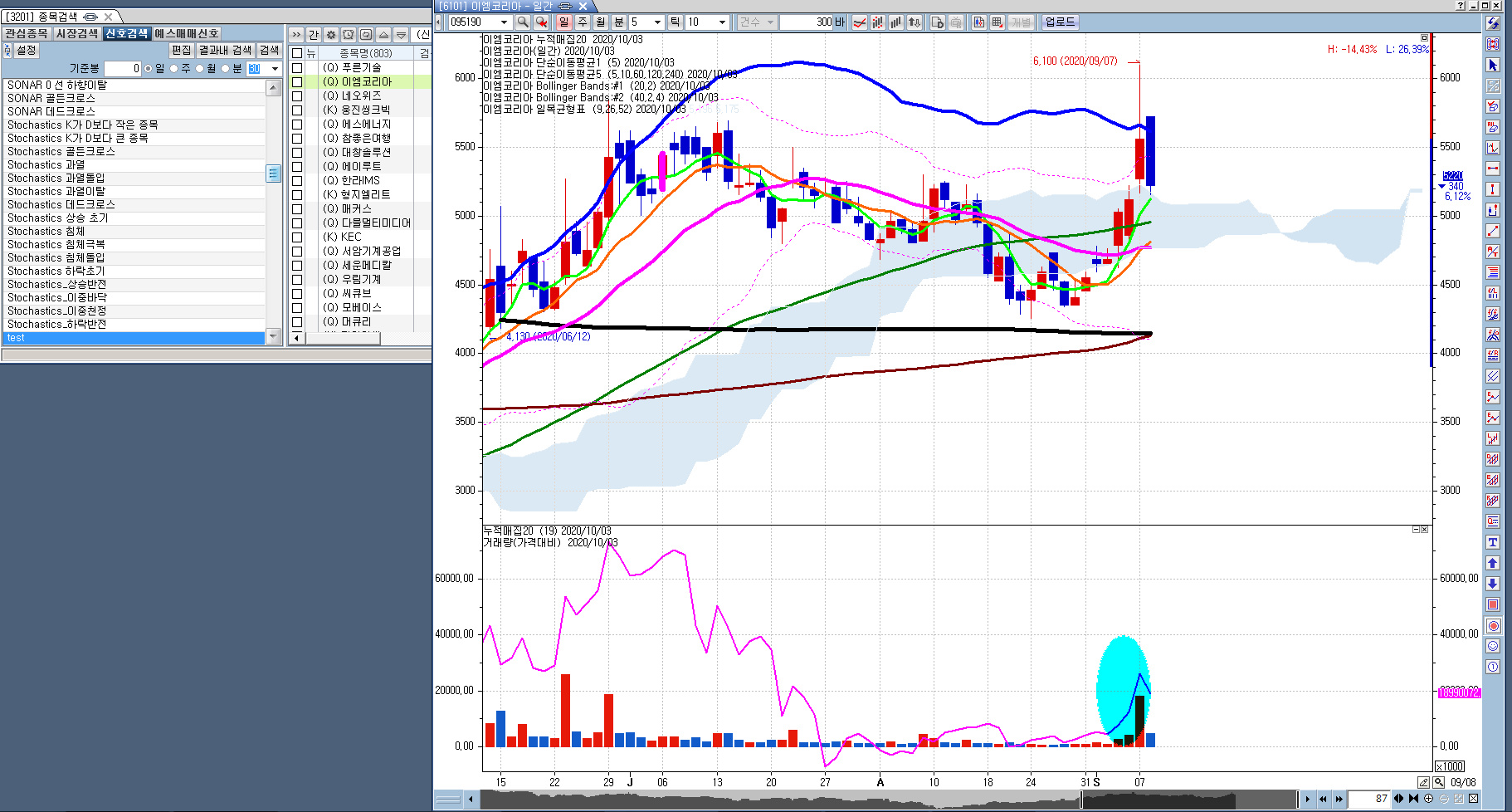Click the up triangle icon in results toolbar
The height and width of the screenshot is (812, 1512).
pyautogui.click(x=383, y=35)
